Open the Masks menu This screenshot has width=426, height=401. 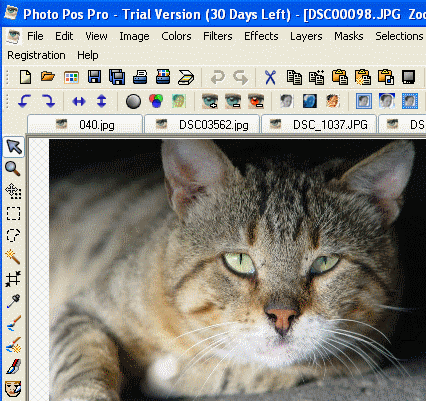coord(349,36)
